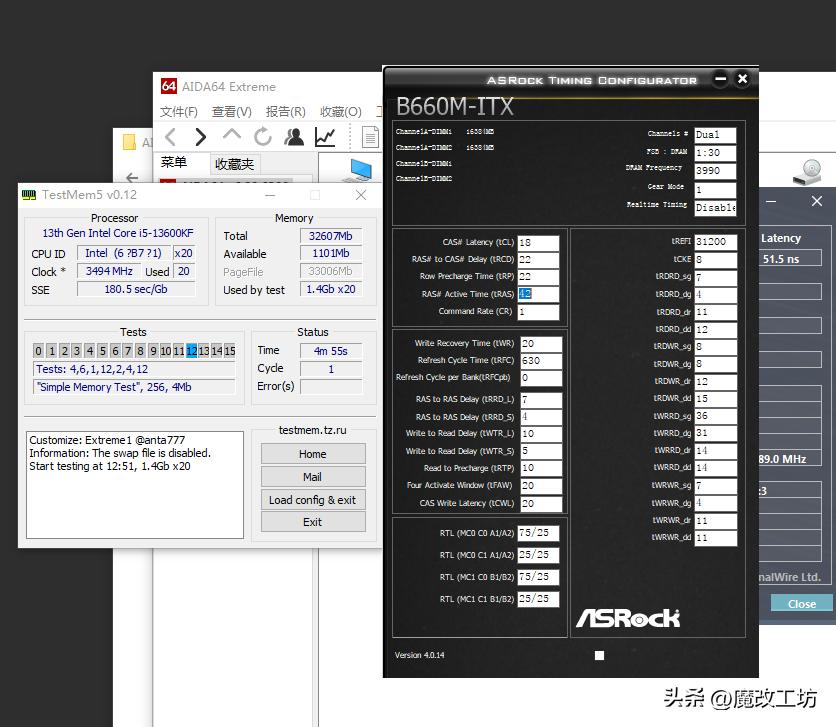This screenshot has width=836, height=727.
Task: Click the refresh icon in AIDA64 toolbar
Action: [x=263, y=137]
